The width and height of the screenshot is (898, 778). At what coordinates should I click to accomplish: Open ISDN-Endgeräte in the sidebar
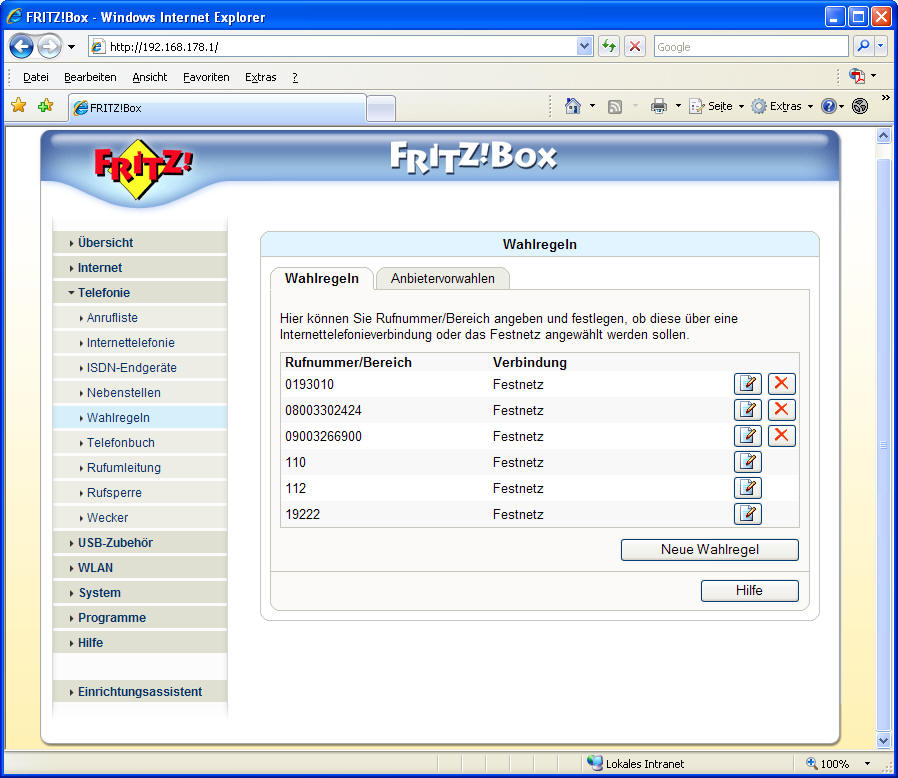click(x=140, y=368)
